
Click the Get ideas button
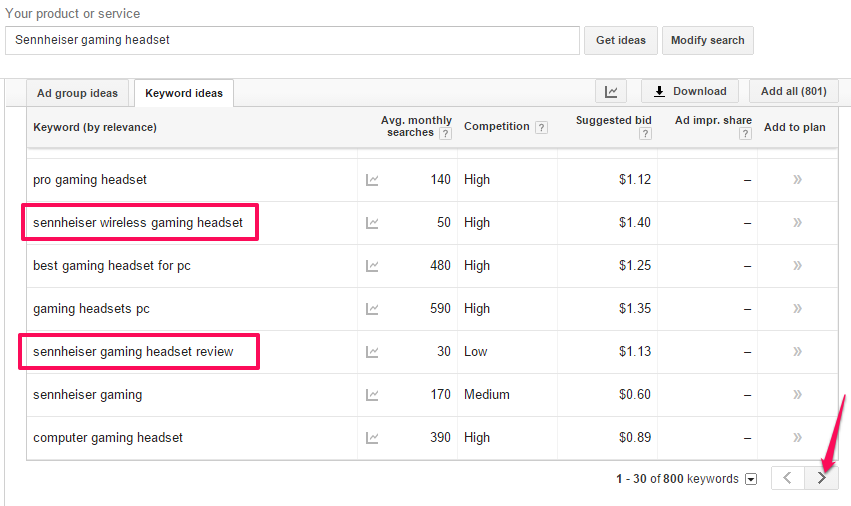click(621, 40)
